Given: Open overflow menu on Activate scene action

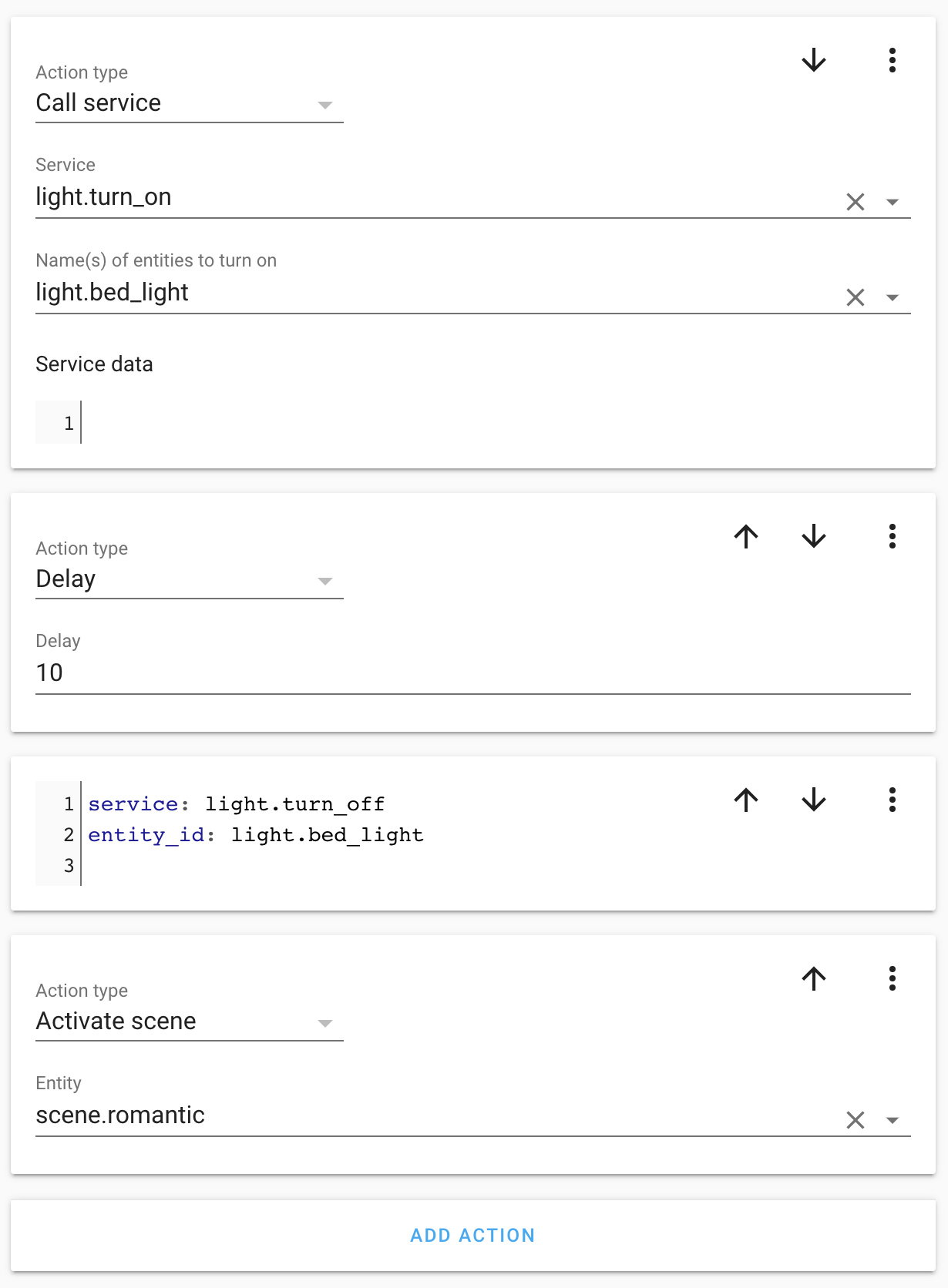Looking at the screenshot, I should click(x=892, y=979).
